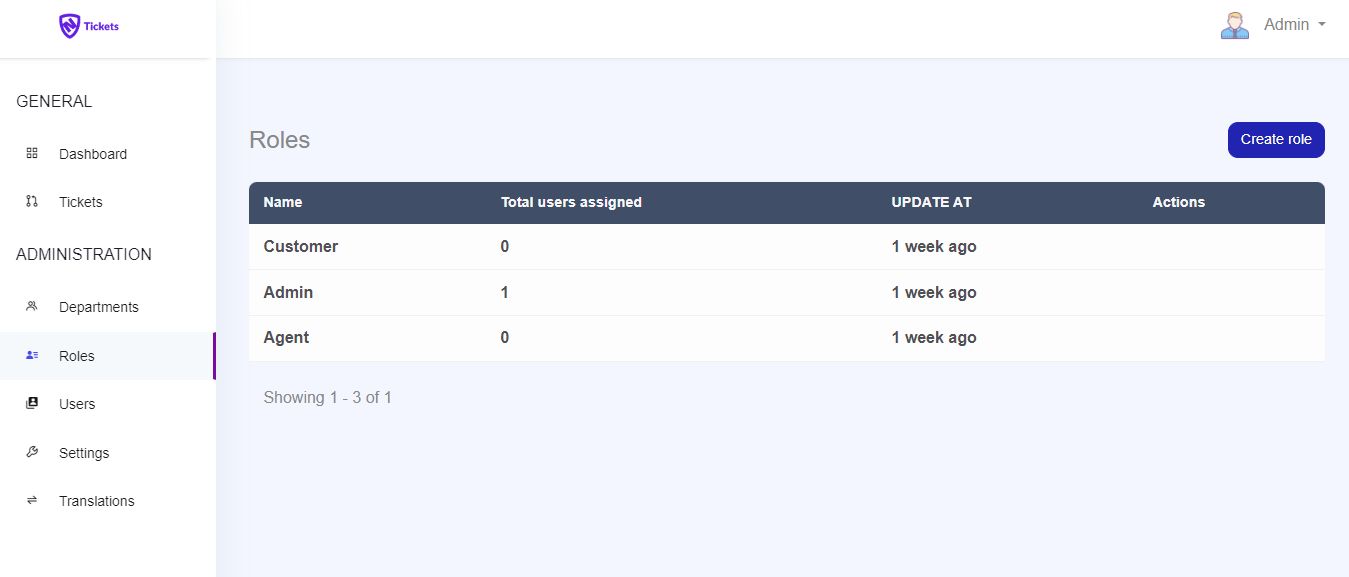Open the Admin account dropdown
The image size is (1349, 577).
1286,25
